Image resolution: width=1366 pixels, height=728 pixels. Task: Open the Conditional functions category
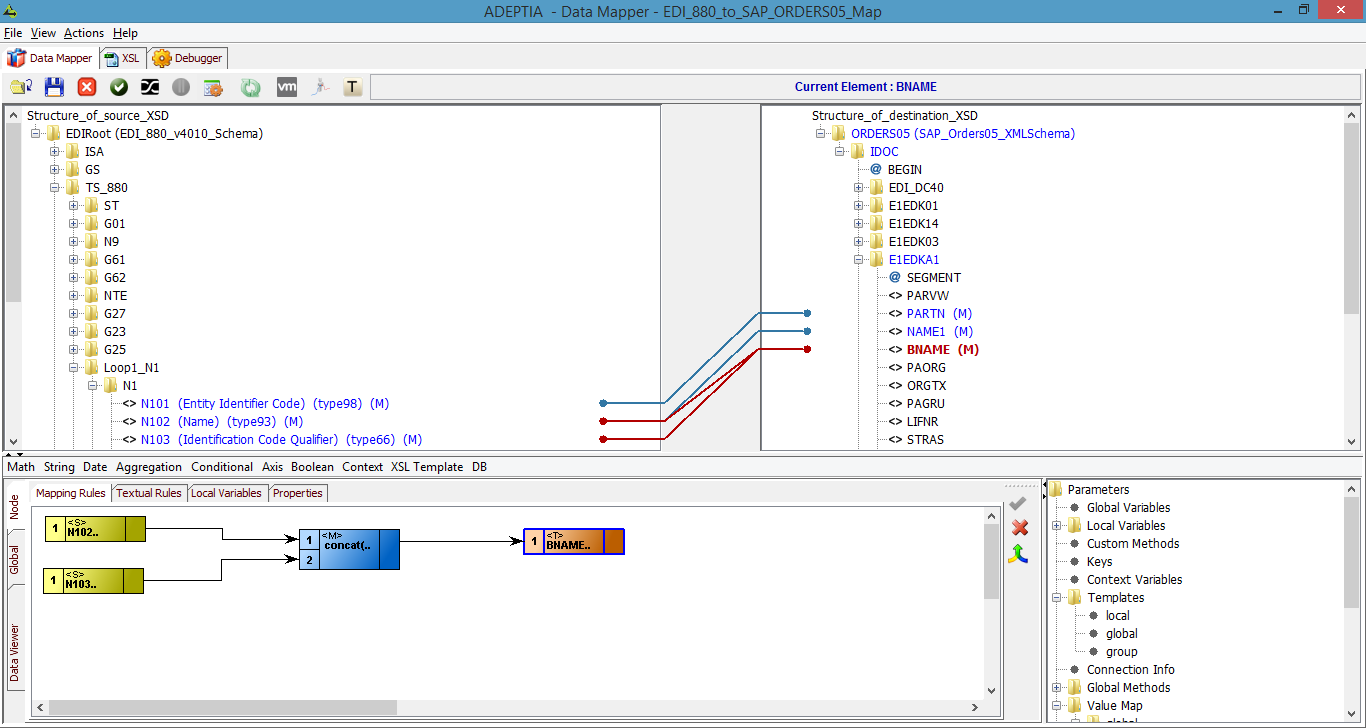click(x=221, y=467)
